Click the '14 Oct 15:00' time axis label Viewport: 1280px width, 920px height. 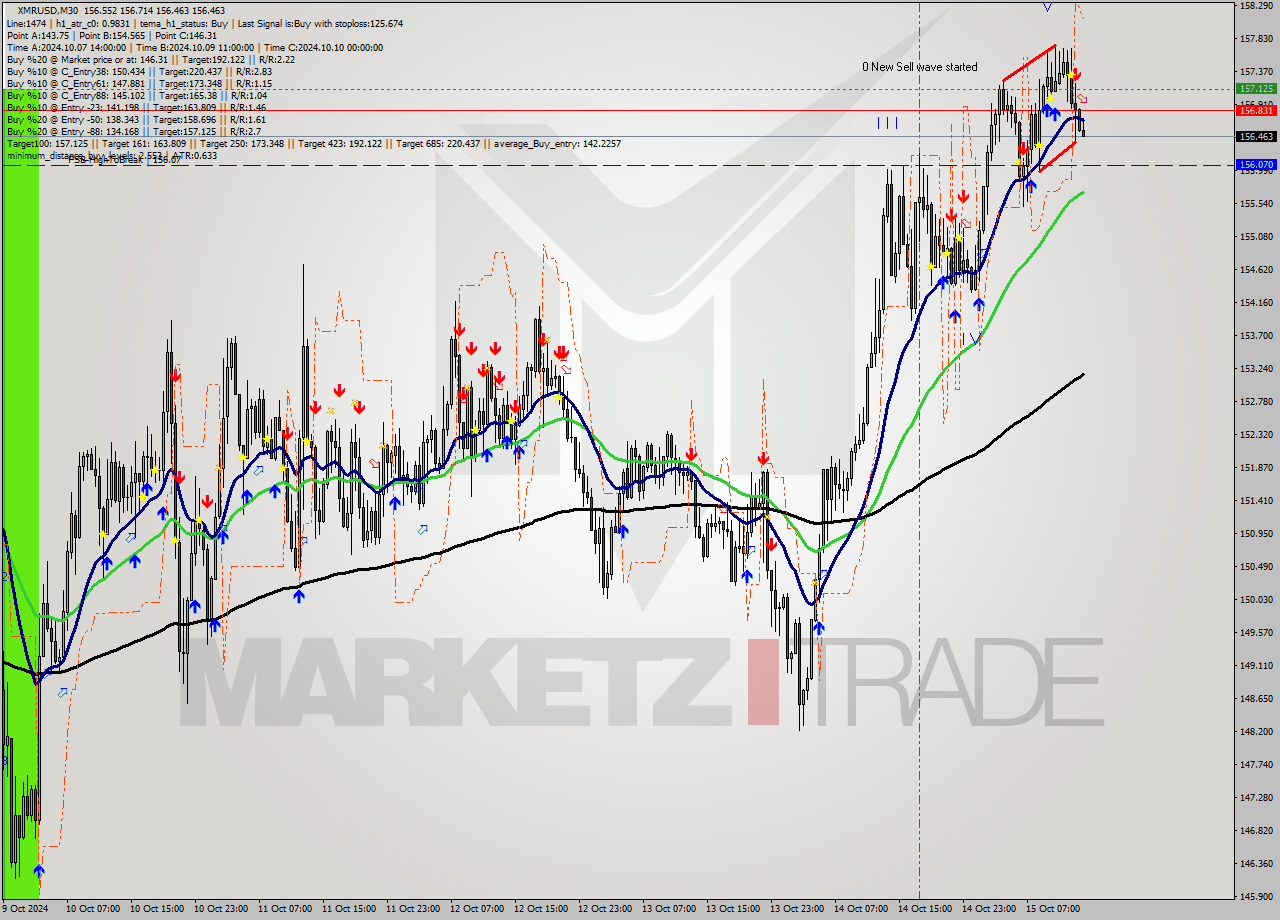pyautogui.click(x=925, y=909)
